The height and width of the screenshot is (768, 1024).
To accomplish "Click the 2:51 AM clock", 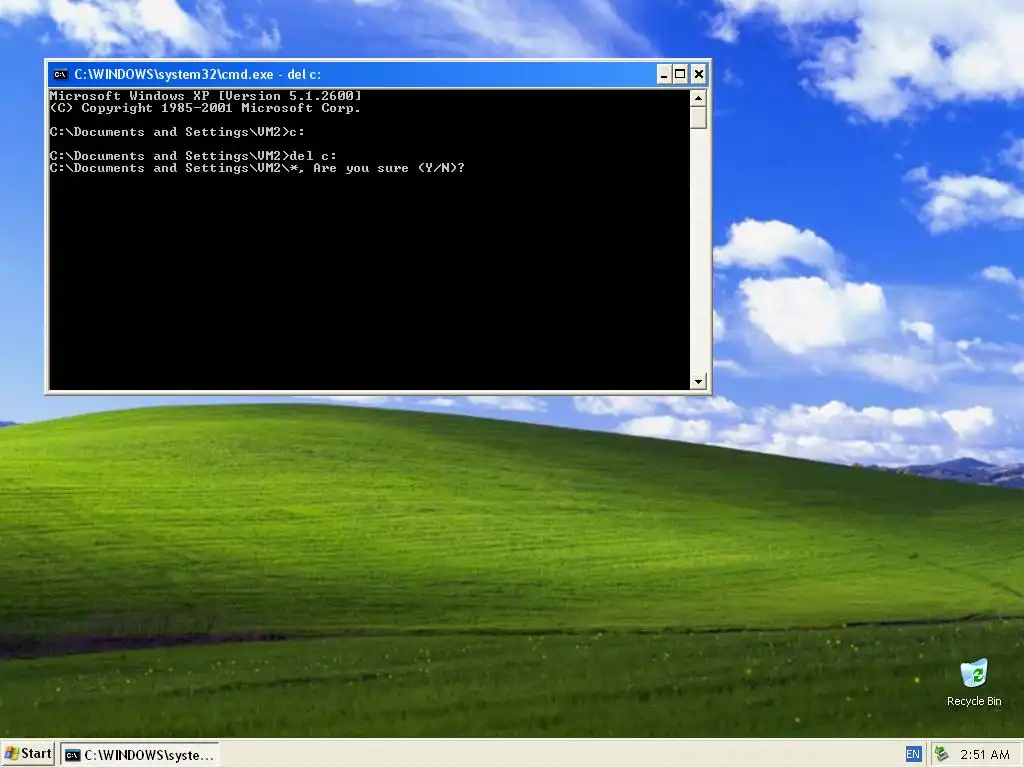I will (x=984, y=755).
